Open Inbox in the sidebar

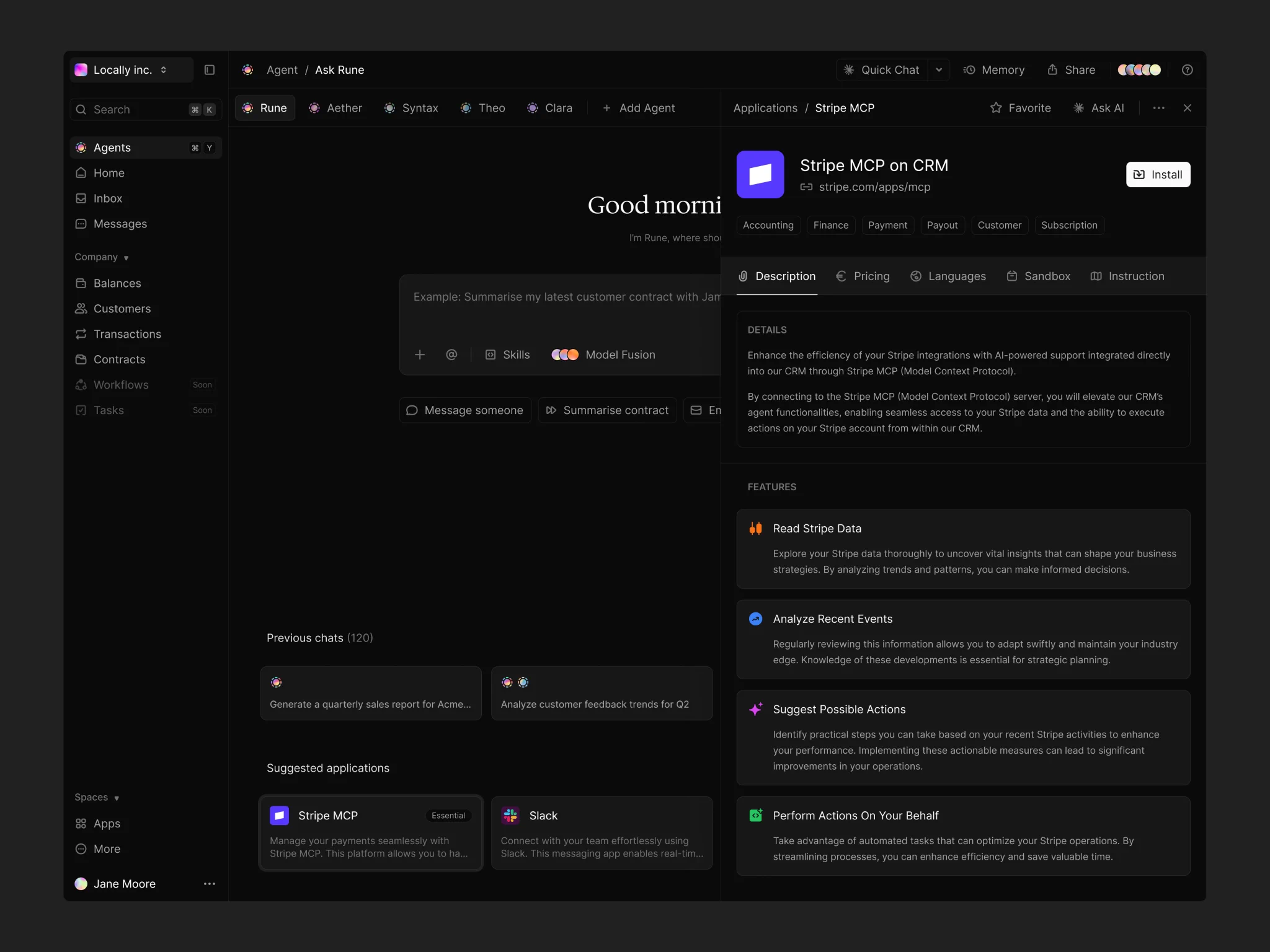pyautogui.click(x=146, y=198)
